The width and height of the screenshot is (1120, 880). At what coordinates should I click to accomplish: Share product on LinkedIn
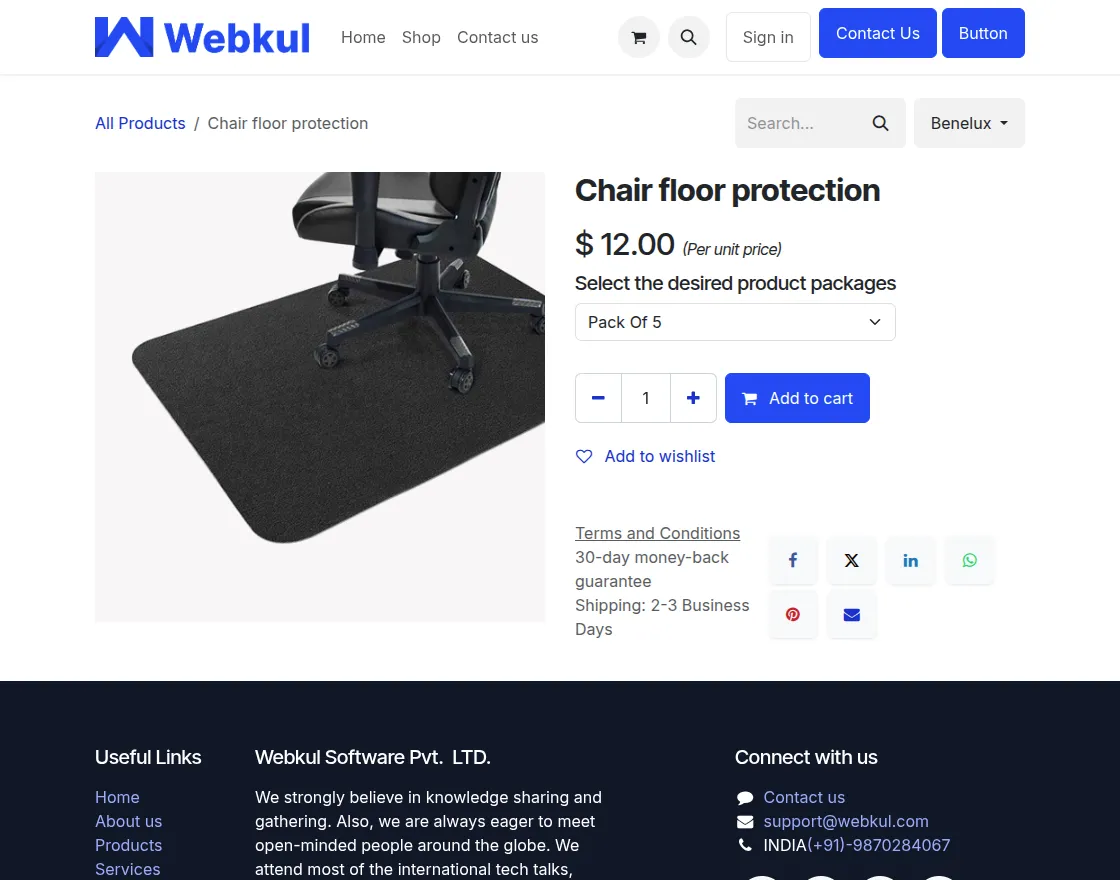coord(911,561)
